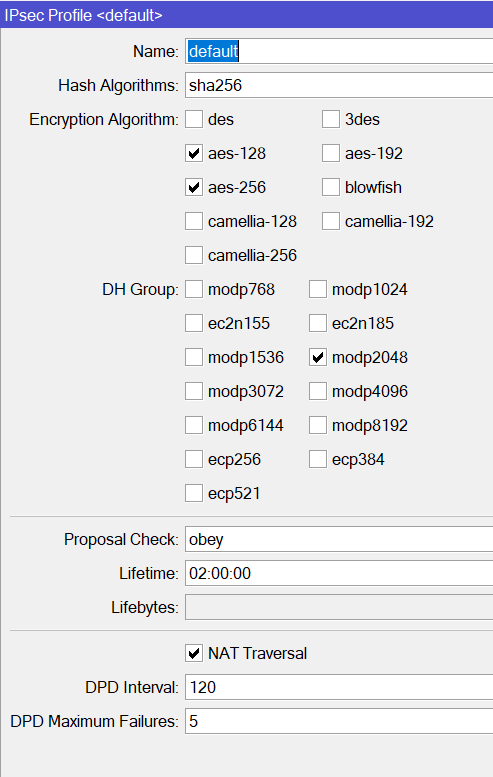Uncheck the aes-128 encryption checkbox
Image resolution: width=493 pixels, height=777 pixels.
coord(194,154)
